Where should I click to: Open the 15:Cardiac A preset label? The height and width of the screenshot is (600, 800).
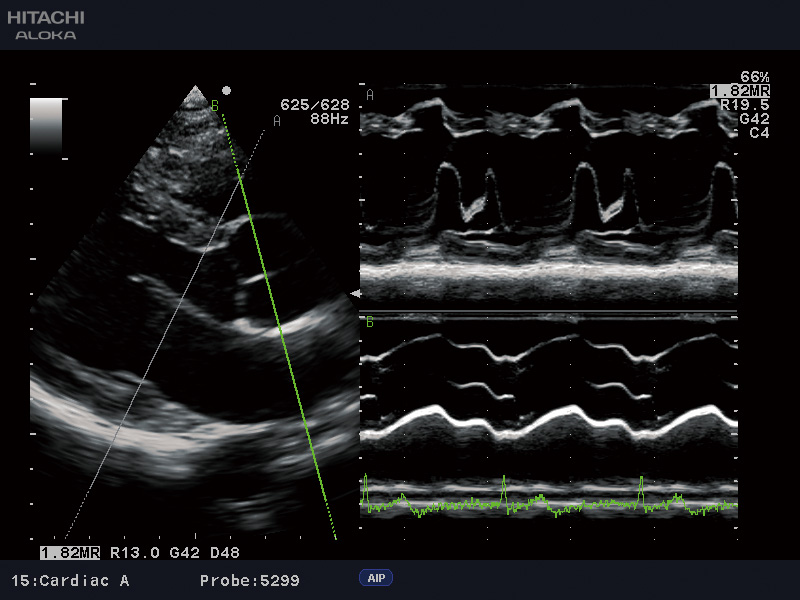70,580
